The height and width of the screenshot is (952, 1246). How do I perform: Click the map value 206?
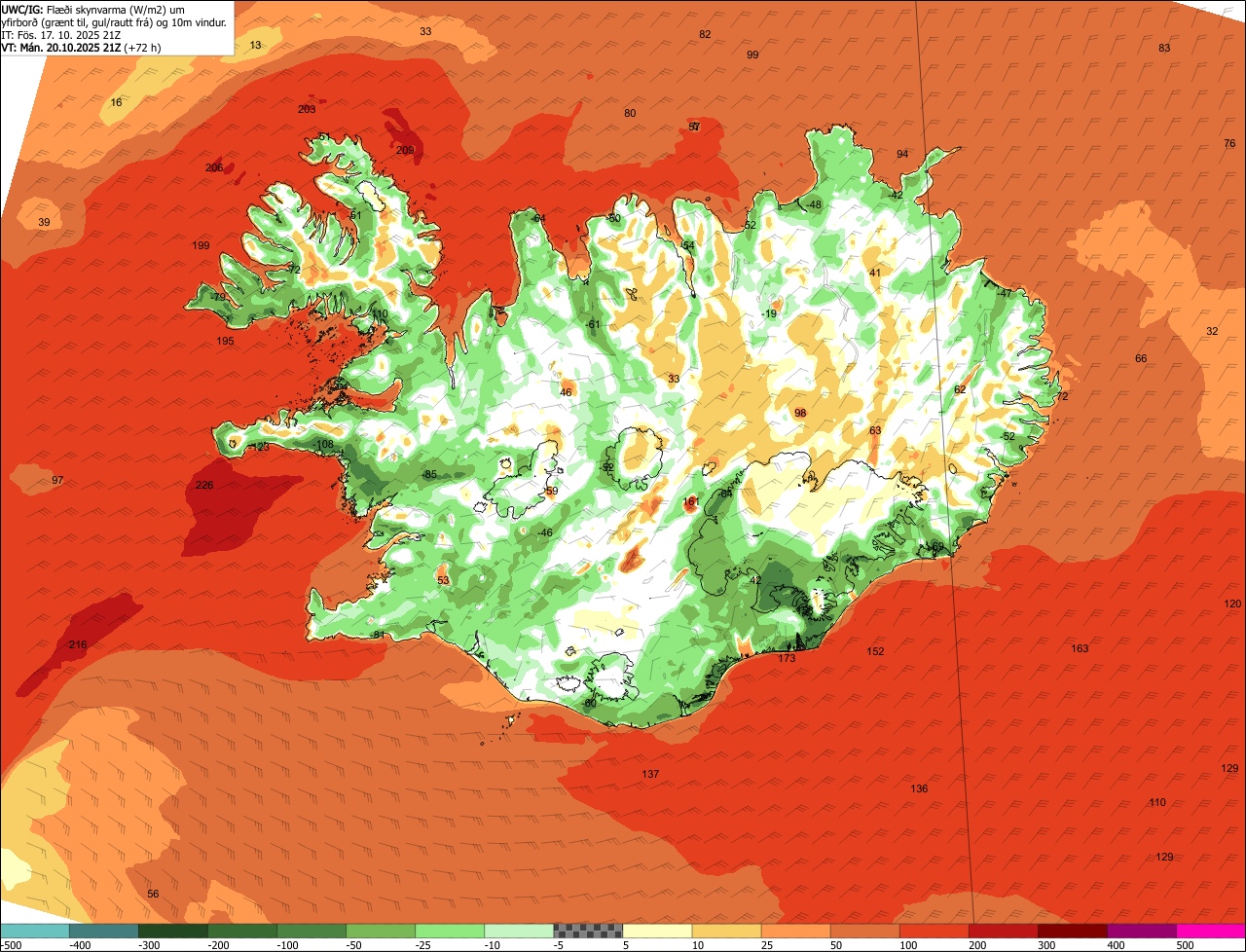pyautogui.click(x=214, y=167)
